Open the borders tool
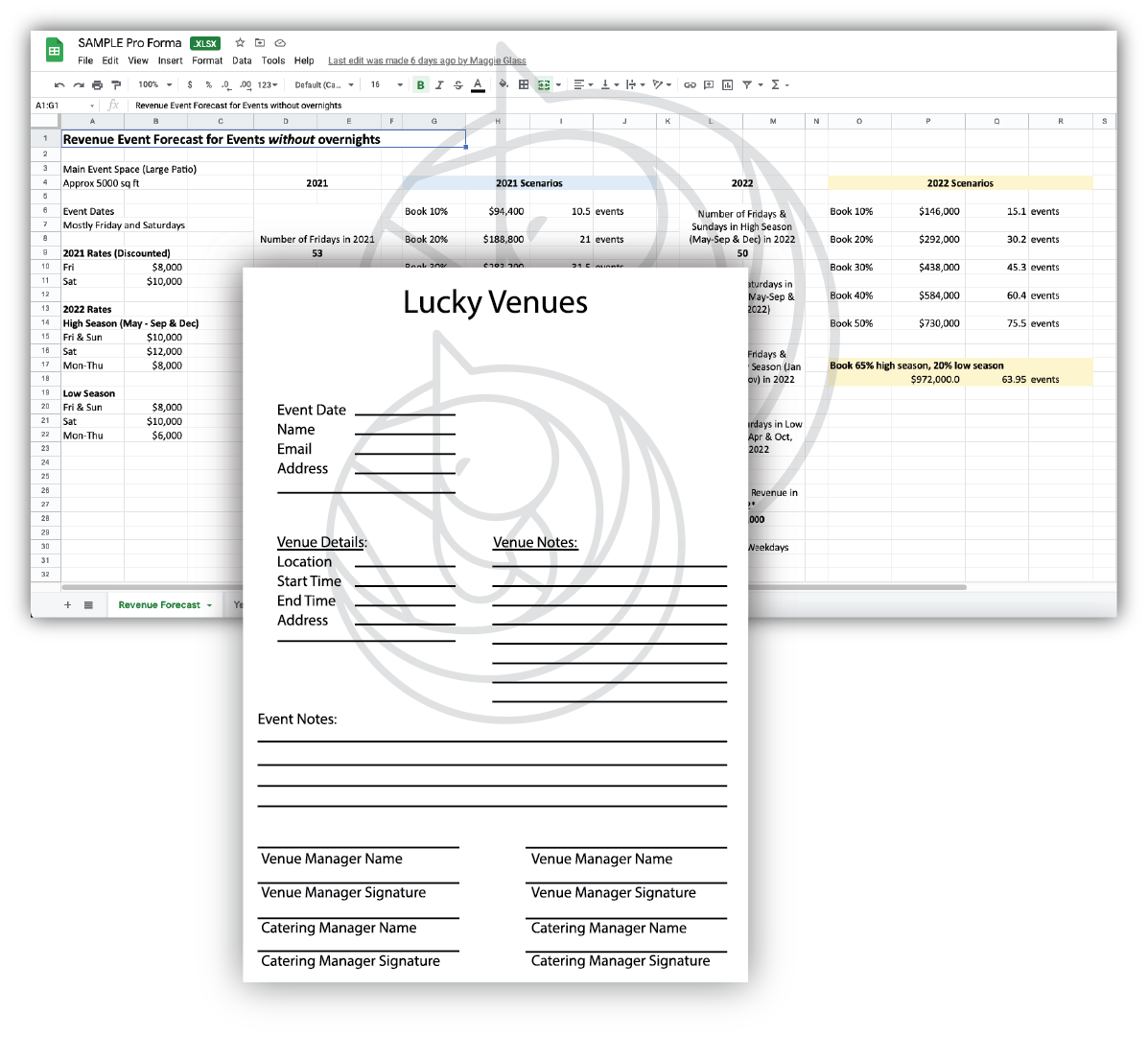 524,85
